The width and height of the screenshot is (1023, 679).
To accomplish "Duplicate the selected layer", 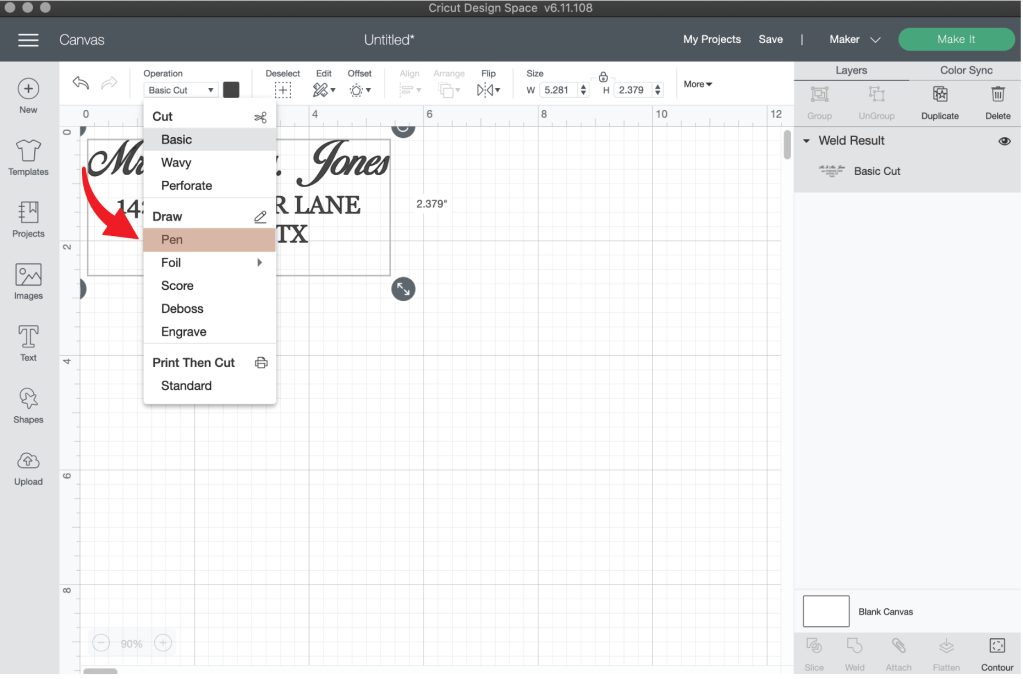I will 939,101.
